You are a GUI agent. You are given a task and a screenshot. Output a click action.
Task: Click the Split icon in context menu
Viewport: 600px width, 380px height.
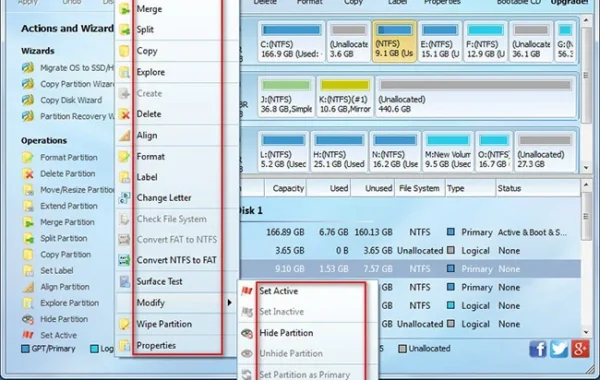[124, 29]
